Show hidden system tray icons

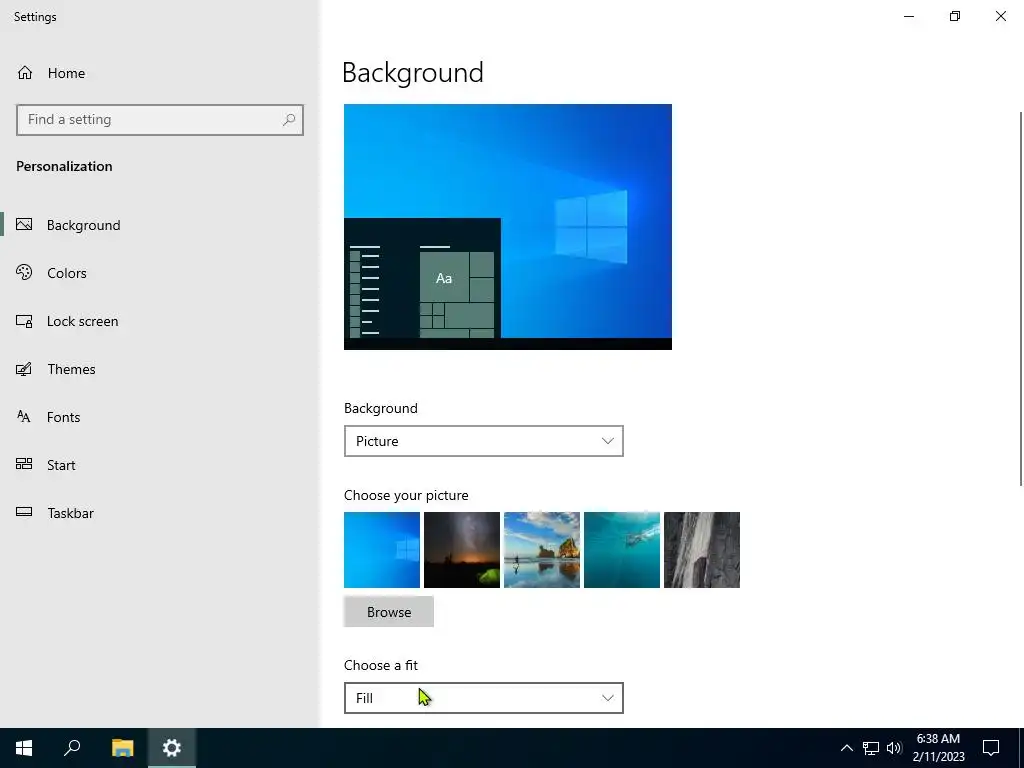click(x=846, y=748)
